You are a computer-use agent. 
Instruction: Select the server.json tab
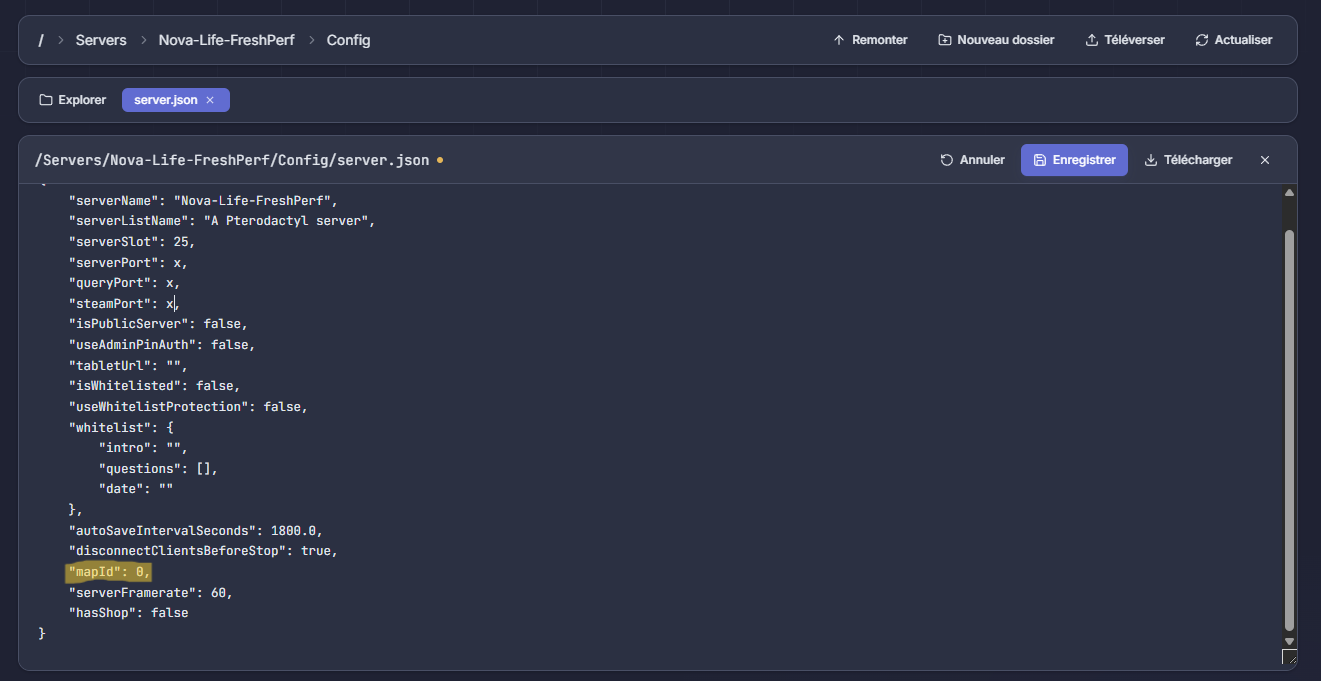tap(166, 100)
